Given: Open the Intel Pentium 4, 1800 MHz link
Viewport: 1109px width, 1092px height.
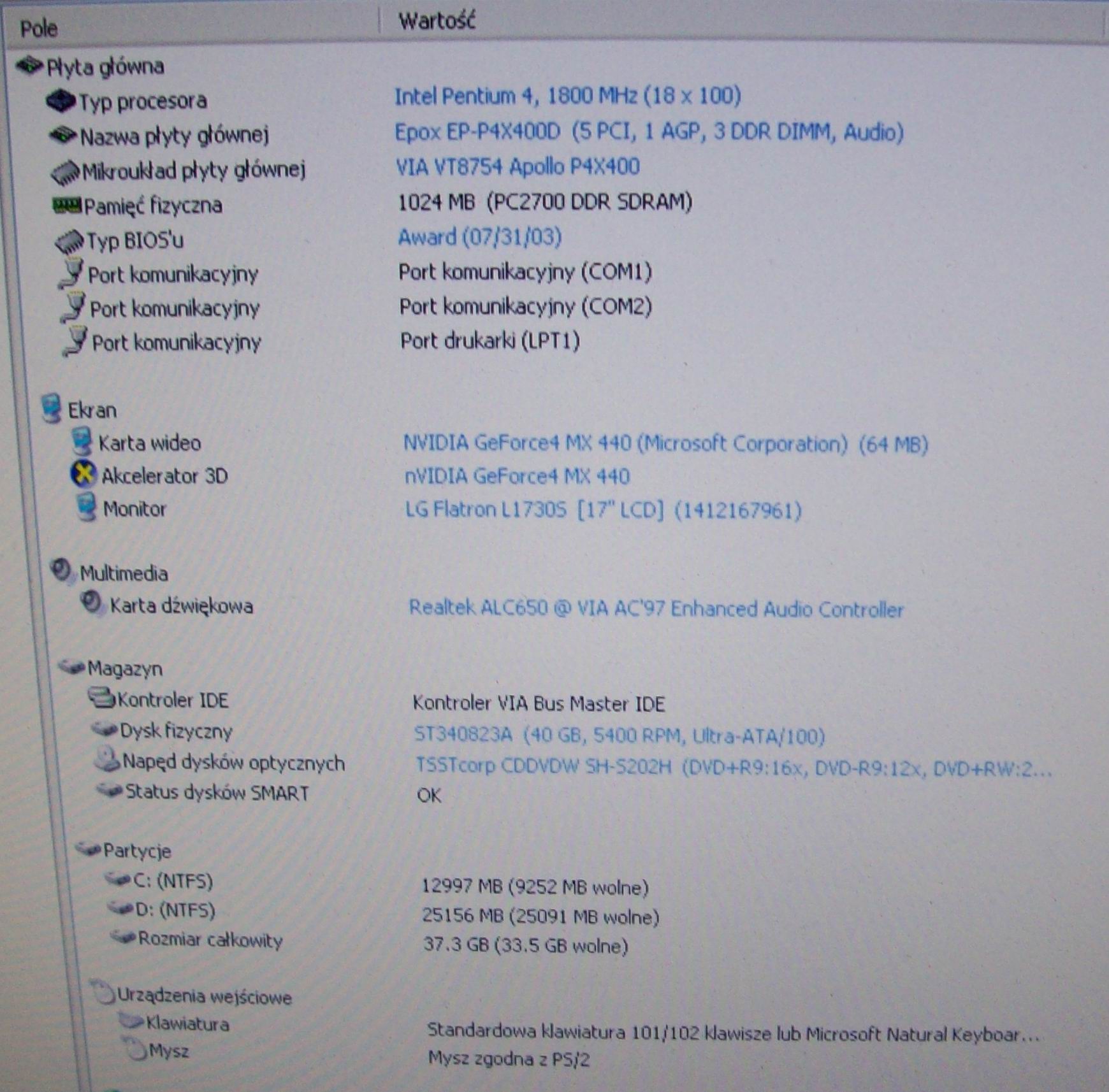Looking at the screenshot, I should coord(568,96).
